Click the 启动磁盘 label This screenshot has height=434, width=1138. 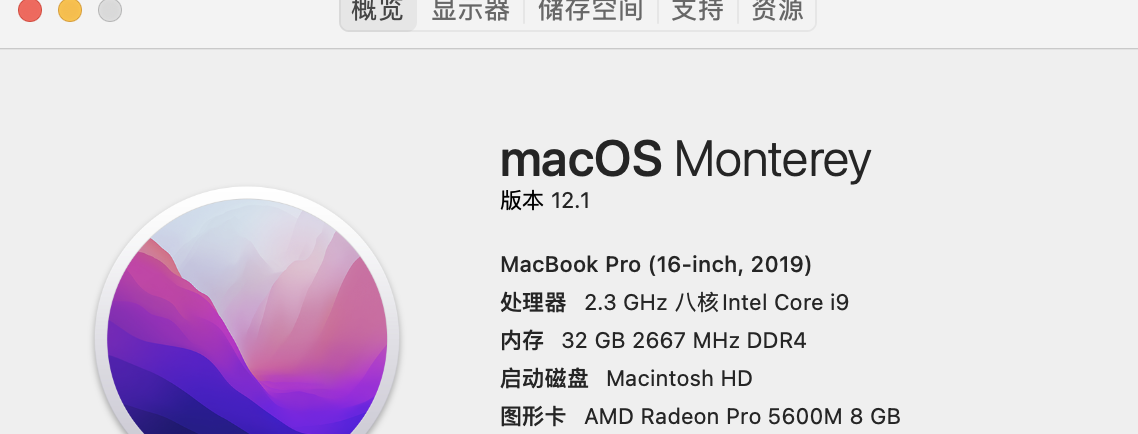pyautogui.click(x=544, y=379)
